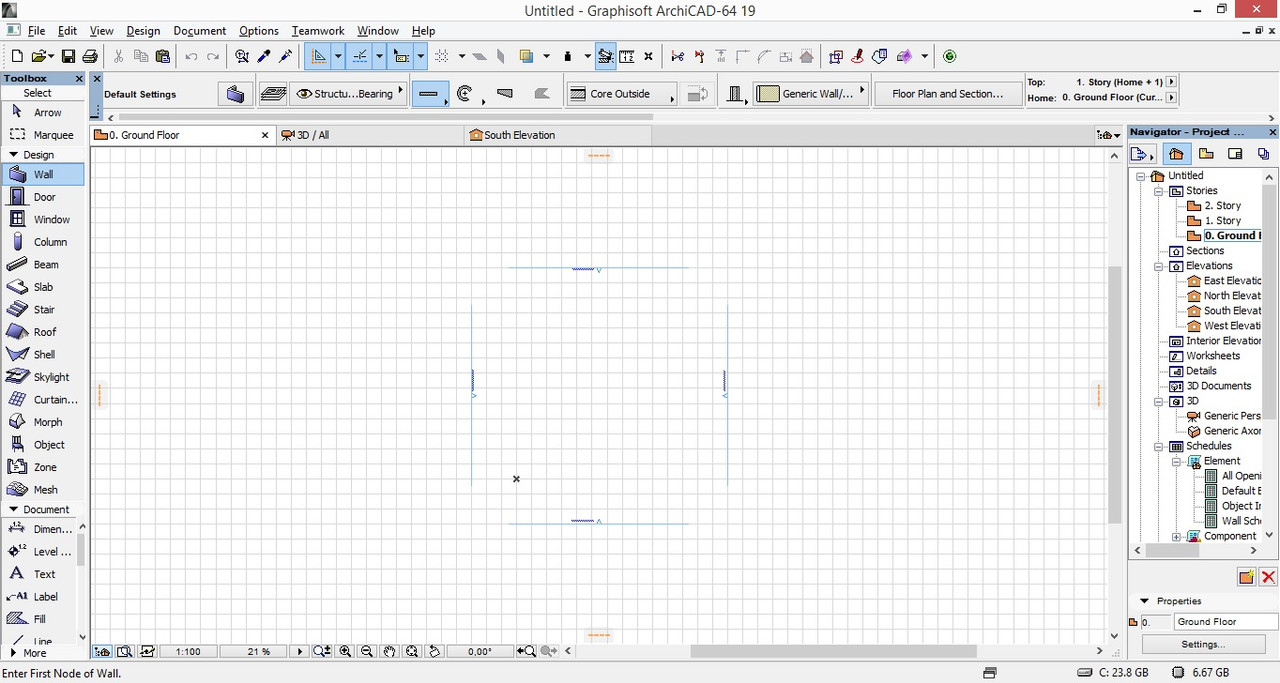Image resolution: width=1280 pixels, height=683 pixels.
Task: Click Zoom In magnifier icon
Action: (x=345, y=651)
